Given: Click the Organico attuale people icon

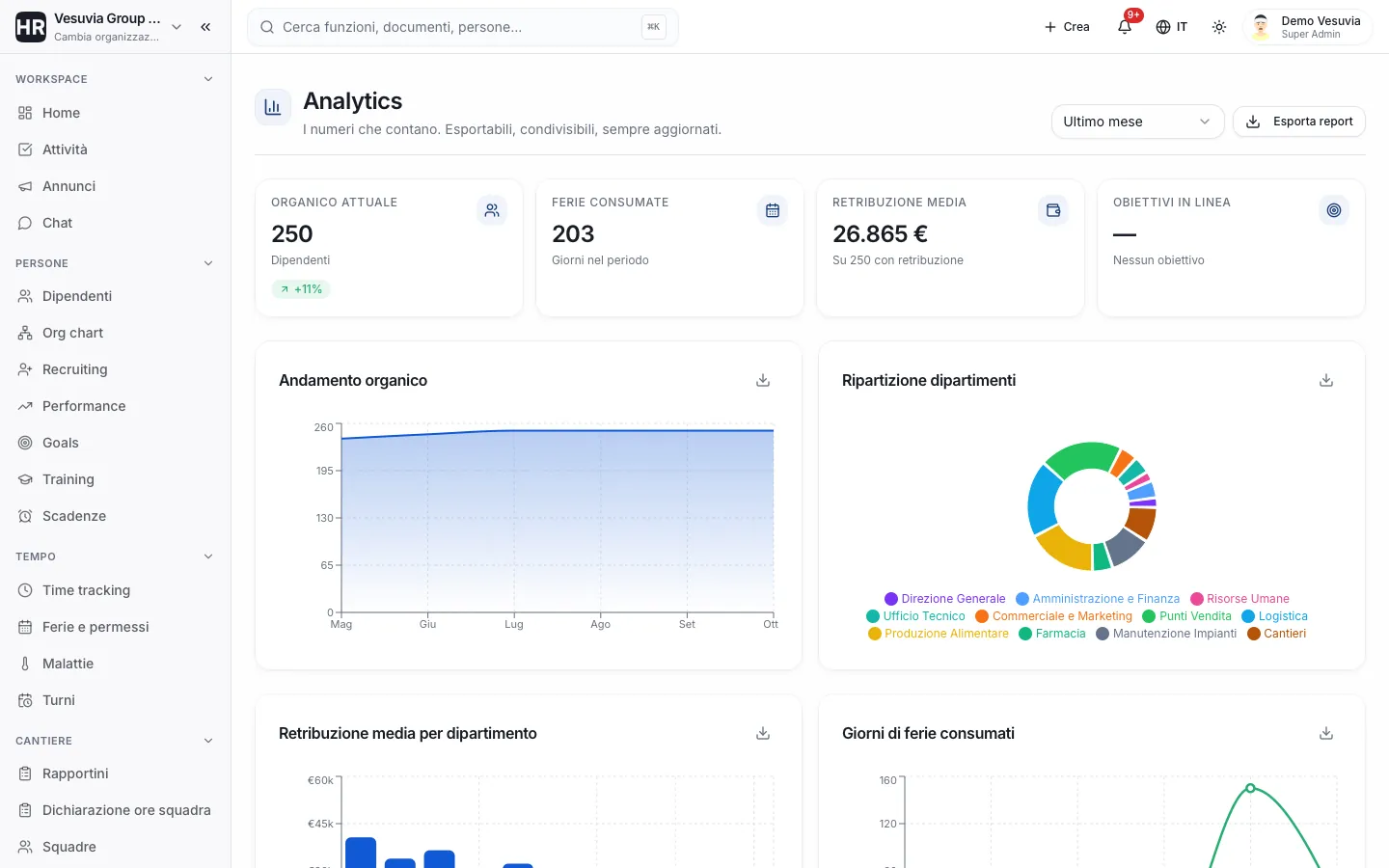Looking at the screenshot, I should pos(492,210).
